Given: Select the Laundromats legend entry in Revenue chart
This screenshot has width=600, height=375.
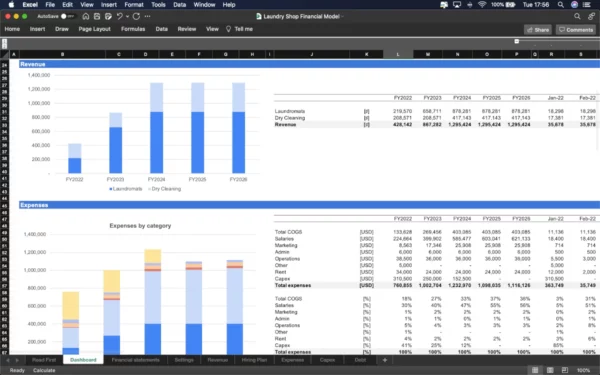Looking at the screenshot, I should [126, 189].
